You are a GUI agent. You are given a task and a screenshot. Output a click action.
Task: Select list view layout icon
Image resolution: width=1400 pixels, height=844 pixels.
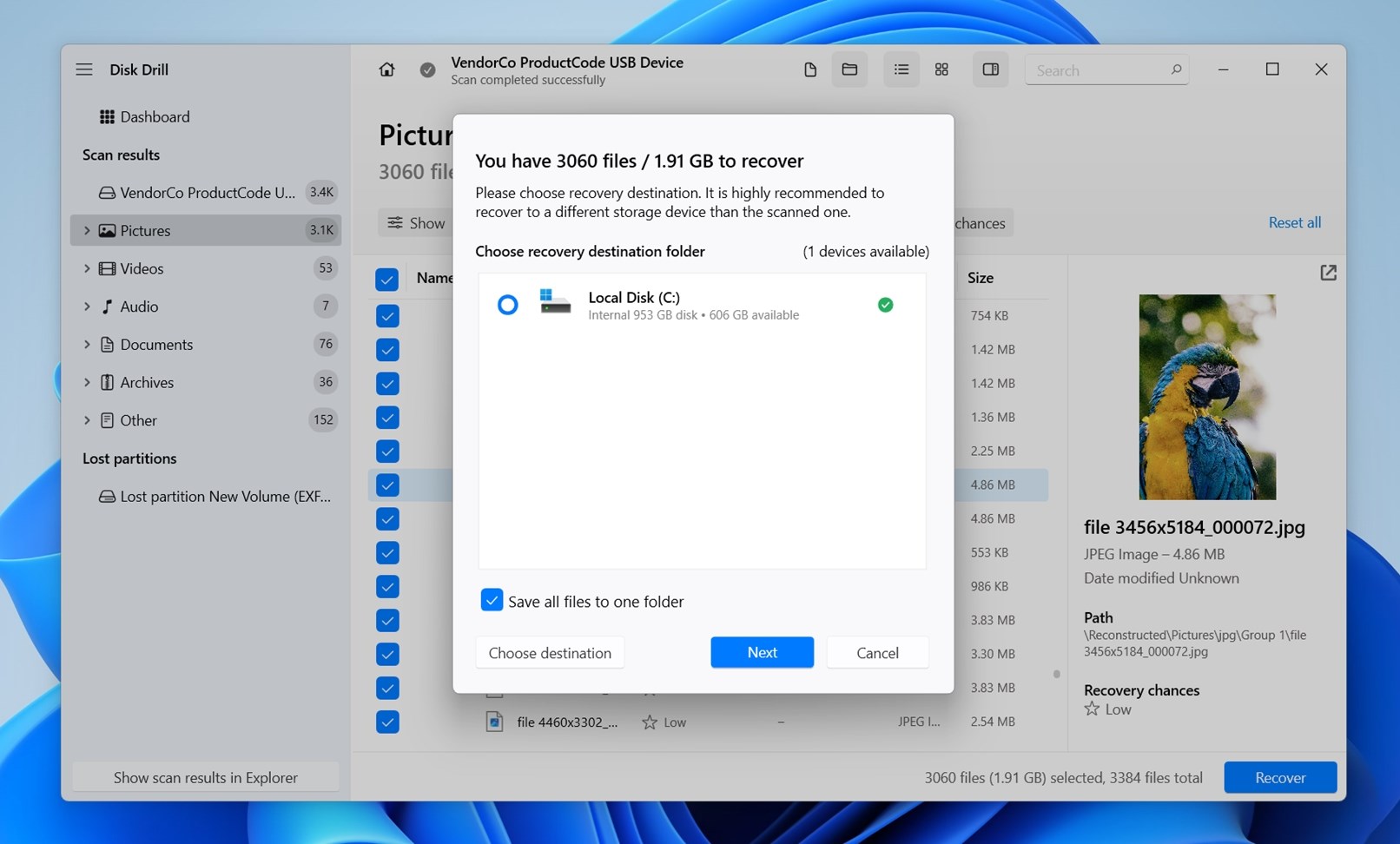point(901,69)
